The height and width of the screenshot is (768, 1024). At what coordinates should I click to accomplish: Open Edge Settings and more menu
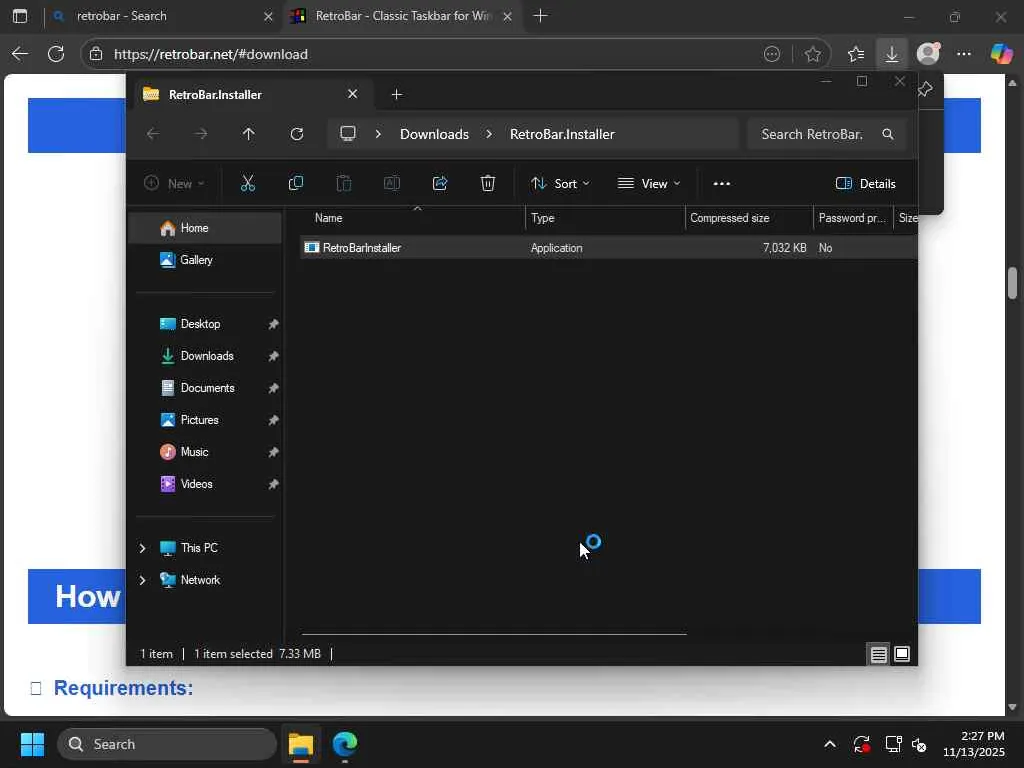(964, 54)
